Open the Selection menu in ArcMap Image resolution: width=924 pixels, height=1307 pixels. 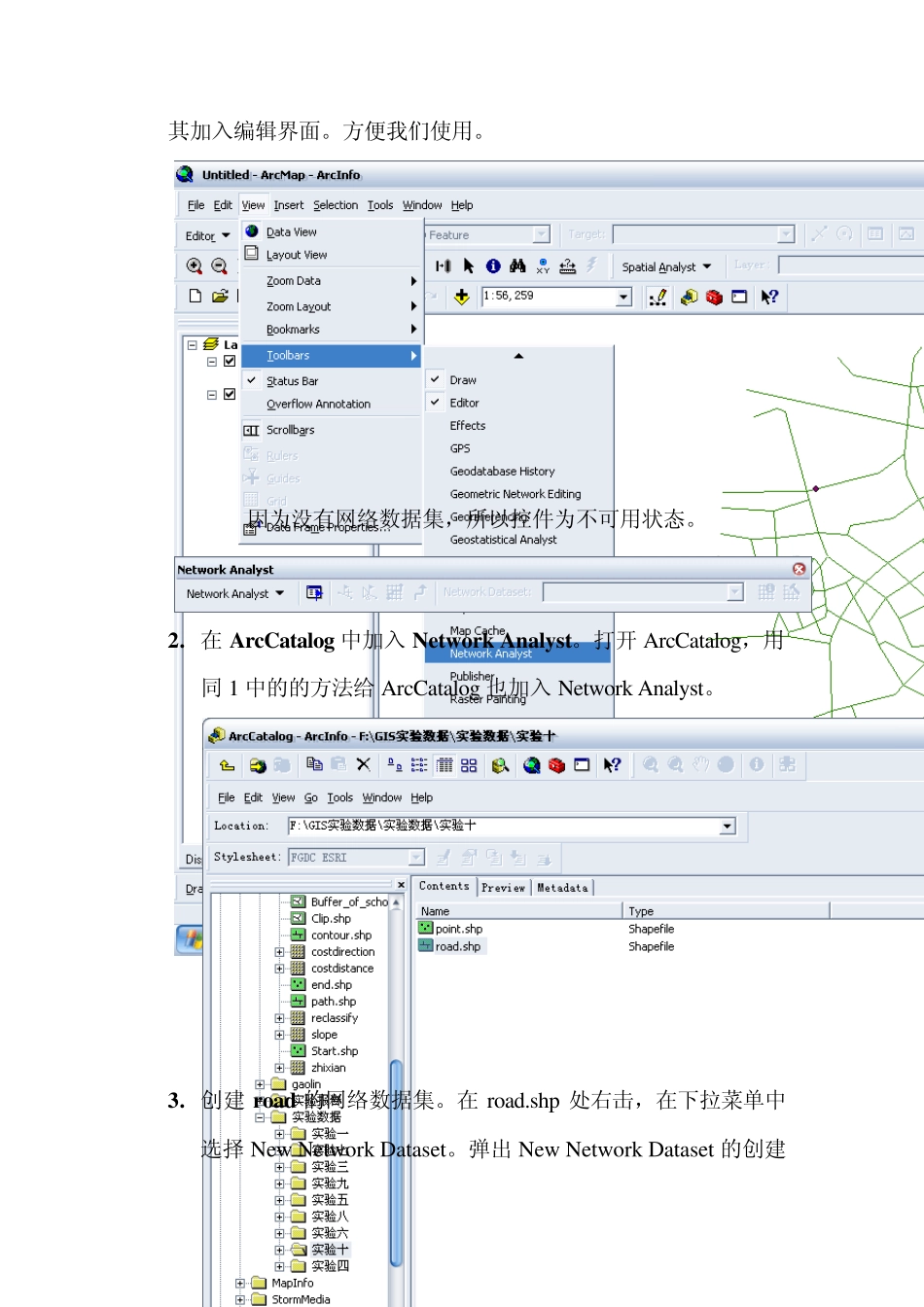tap(336, 205)
